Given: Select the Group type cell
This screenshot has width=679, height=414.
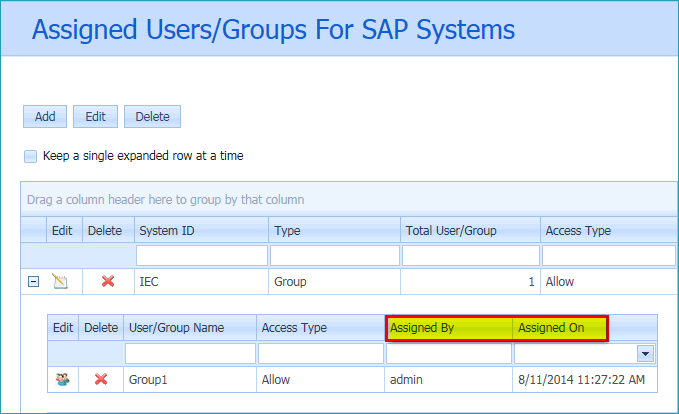Looking at the screenshot, I should click(x=334, y=281).
